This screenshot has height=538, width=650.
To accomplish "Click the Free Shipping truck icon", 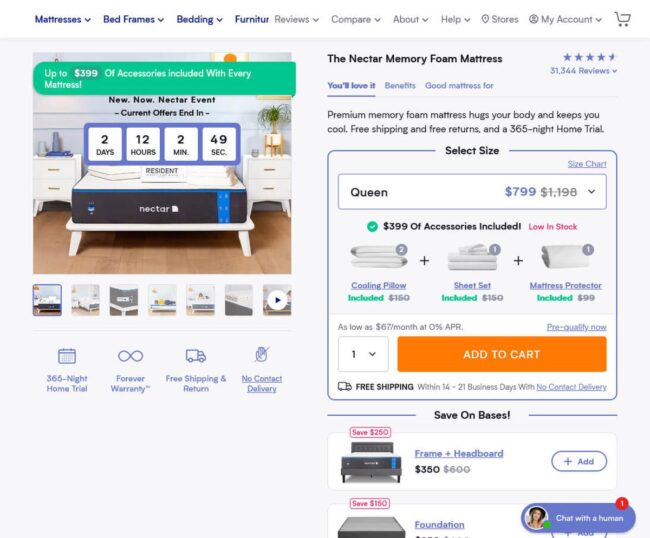I will pos(196,356).
